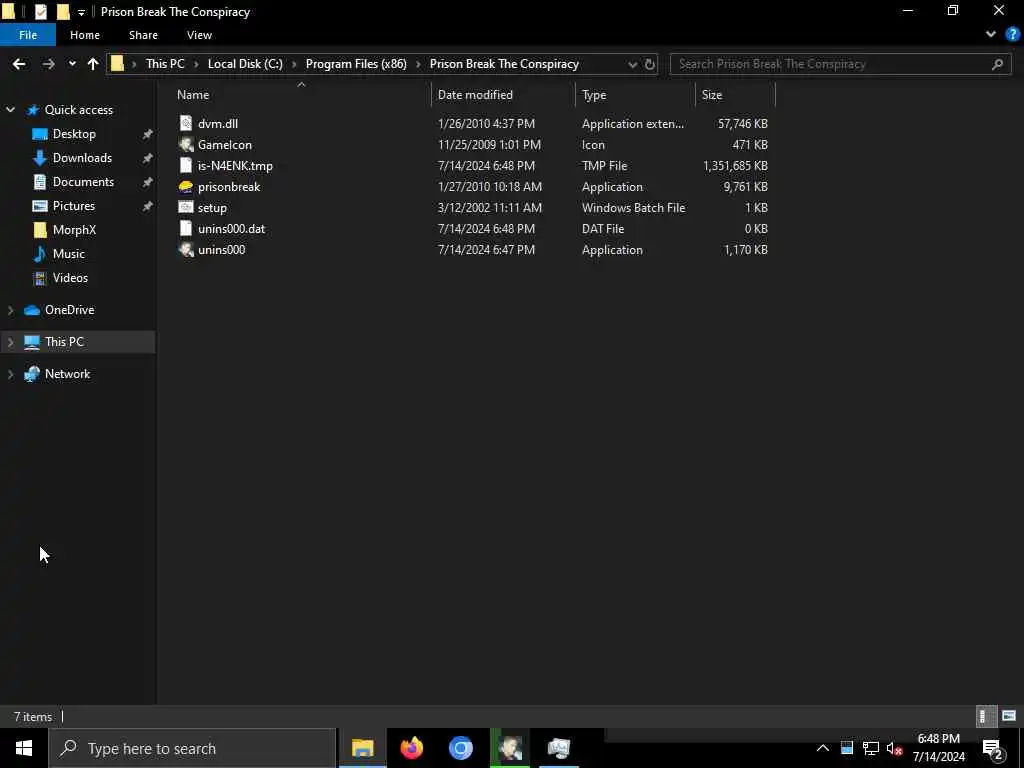Image resolution: width=1024 pixels, height=768 pixels.
Task: Select the is-N4ENK.tmp file
Action: pos(235,166)
